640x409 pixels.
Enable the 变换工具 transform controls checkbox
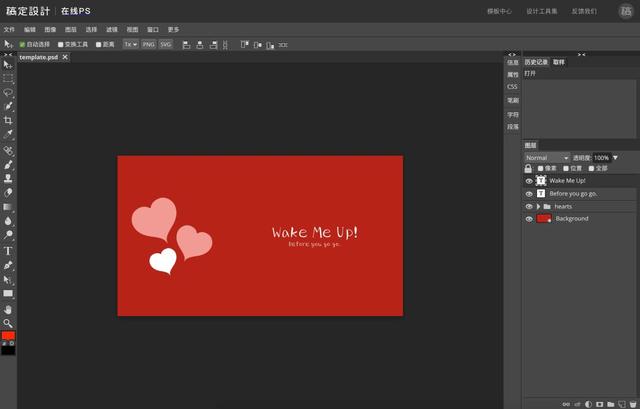tap(61, 44)
